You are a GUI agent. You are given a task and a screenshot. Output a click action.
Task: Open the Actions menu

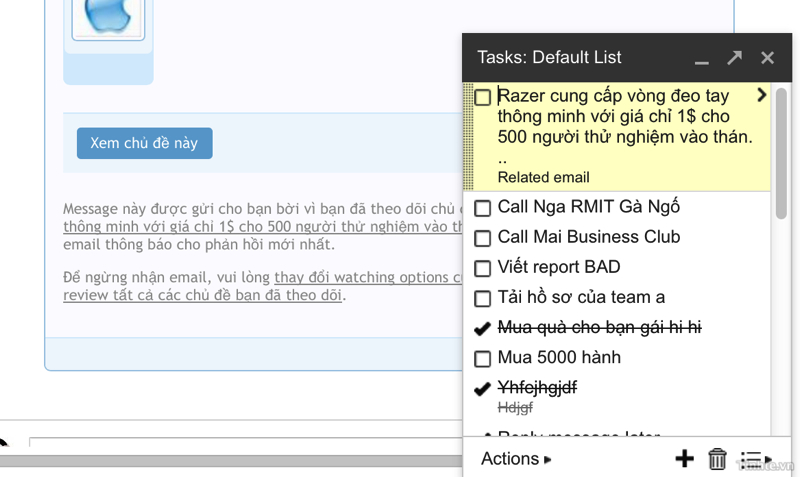point(516,459)
